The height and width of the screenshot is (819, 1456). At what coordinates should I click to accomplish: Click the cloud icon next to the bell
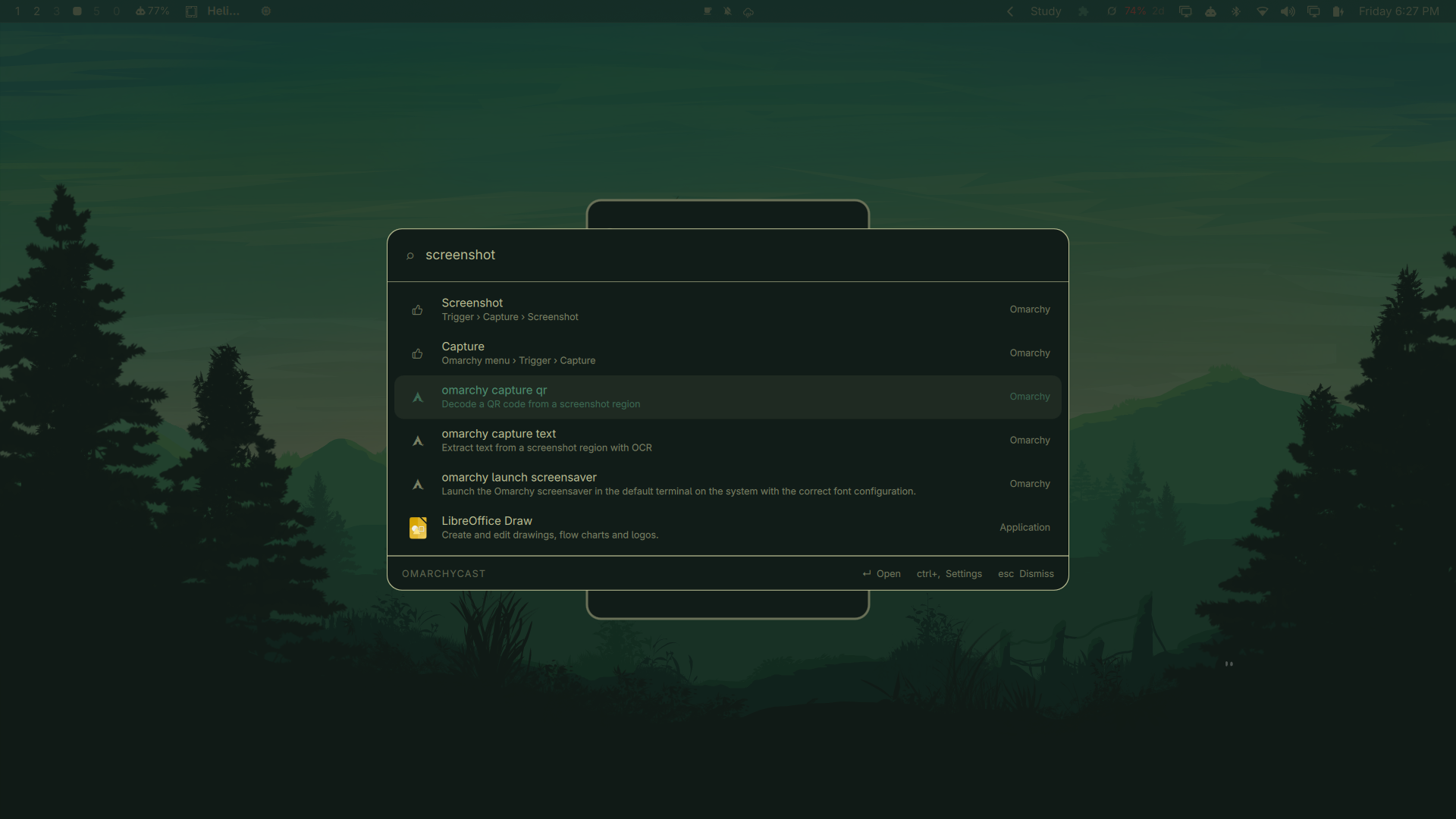(x=748, y=11)
